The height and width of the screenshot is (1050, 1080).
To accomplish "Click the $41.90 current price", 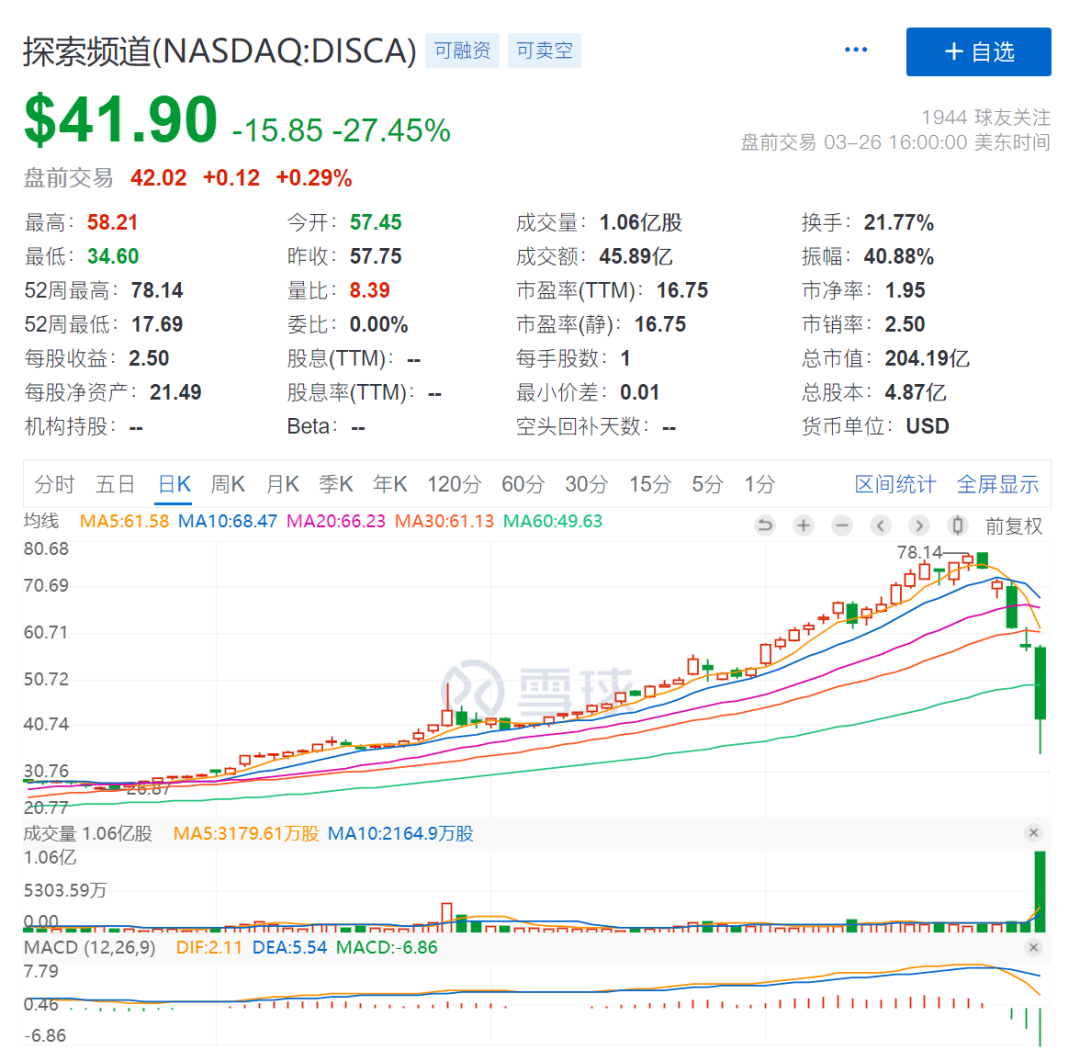I will tap(121, 119).
